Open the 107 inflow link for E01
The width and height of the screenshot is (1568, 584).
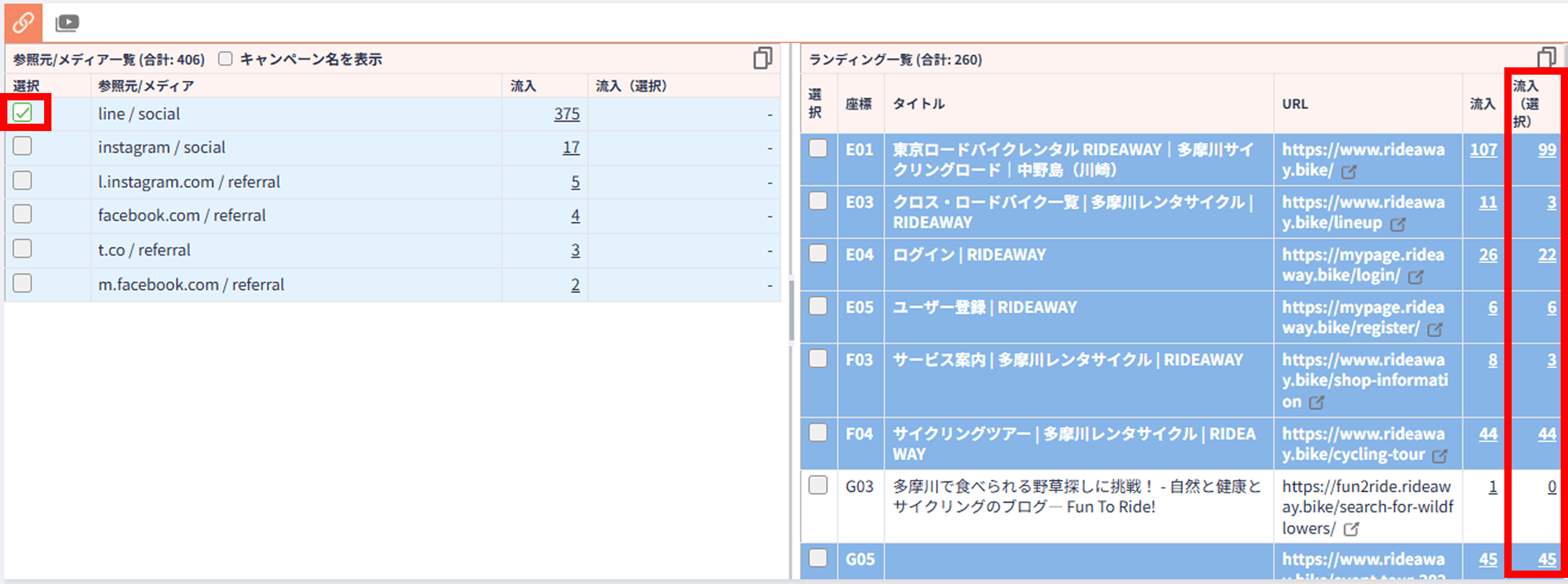(1483, 149)
